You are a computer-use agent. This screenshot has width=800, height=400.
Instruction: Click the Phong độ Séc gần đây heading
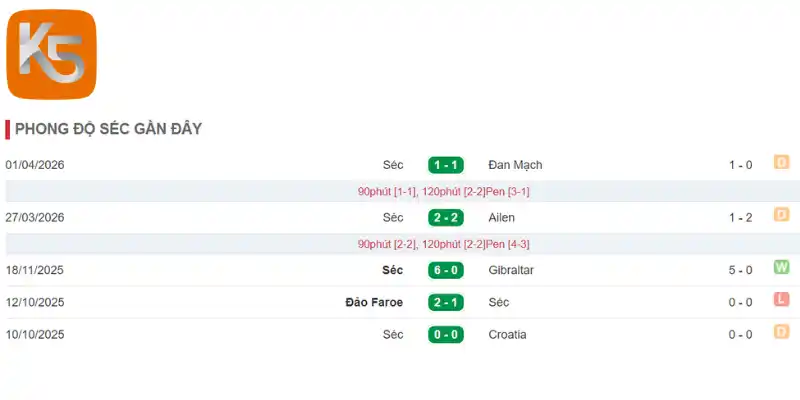108,129
